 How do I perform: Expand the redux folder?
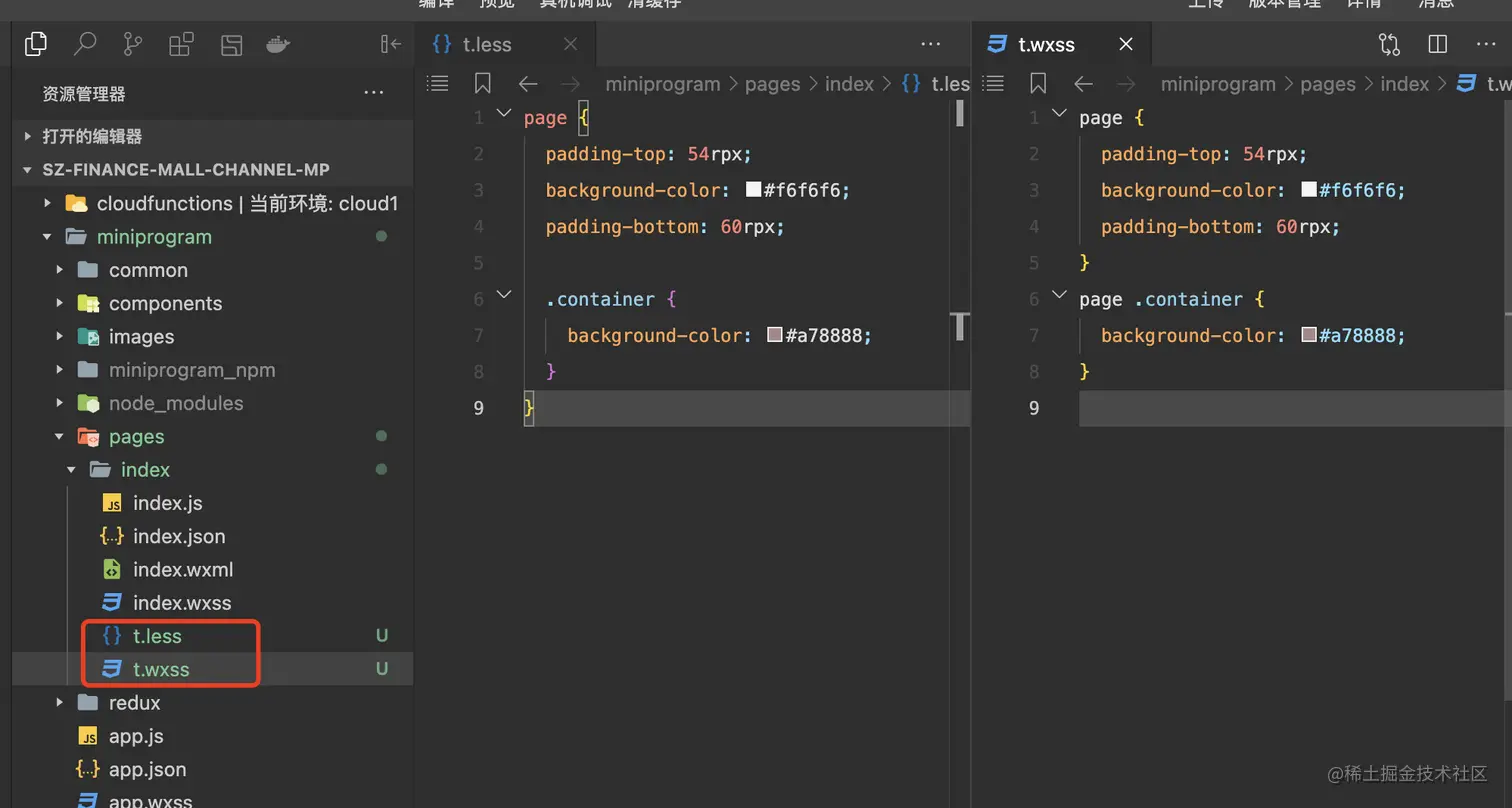pos(134,703)
